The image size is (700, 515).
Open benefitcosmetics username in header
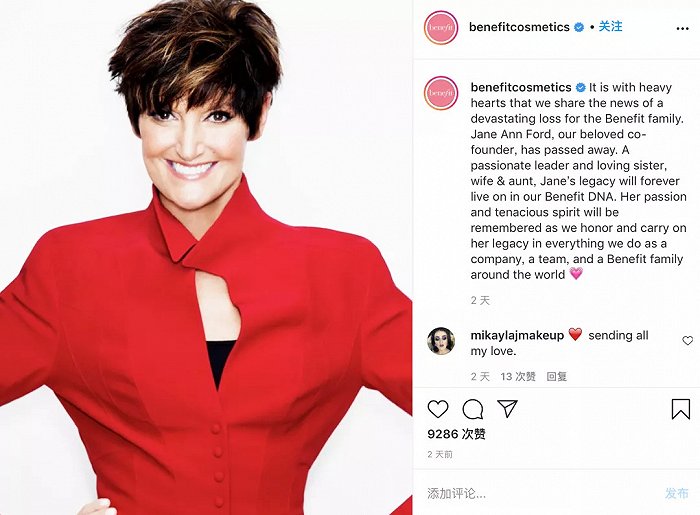pos(519,27)
